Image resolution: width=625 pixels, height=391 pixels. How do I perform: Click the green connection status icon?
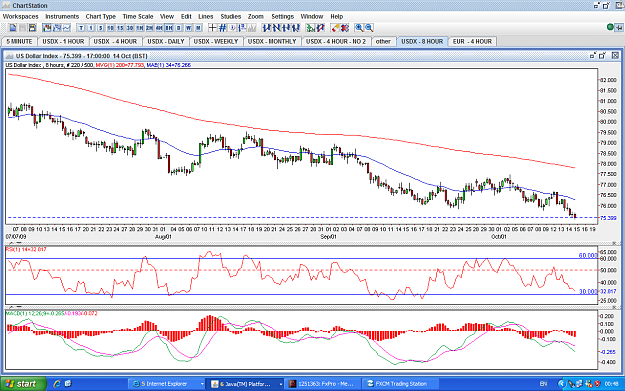coord(610,27)
